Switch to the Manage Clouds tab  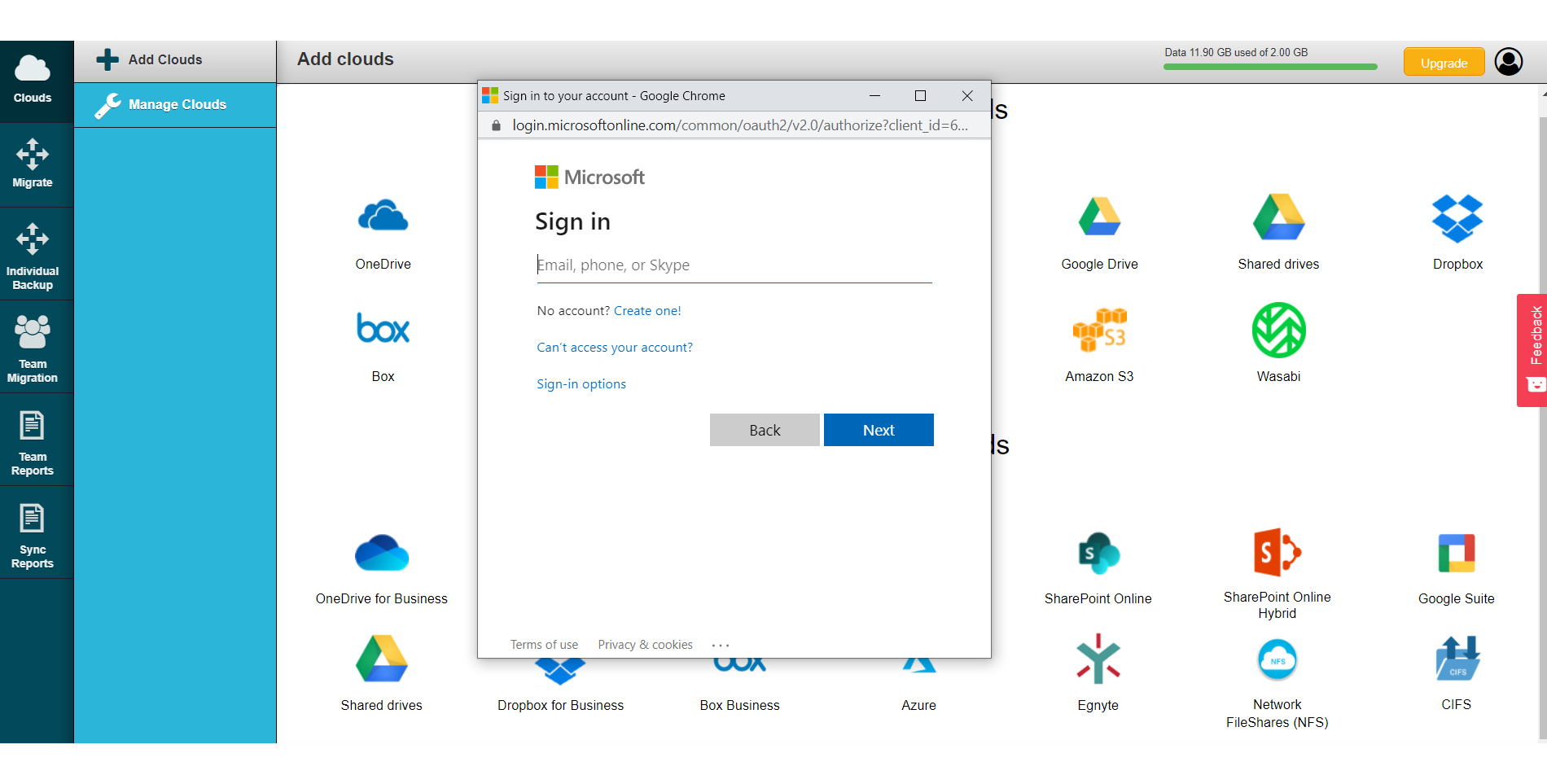(x=174, y=104)
